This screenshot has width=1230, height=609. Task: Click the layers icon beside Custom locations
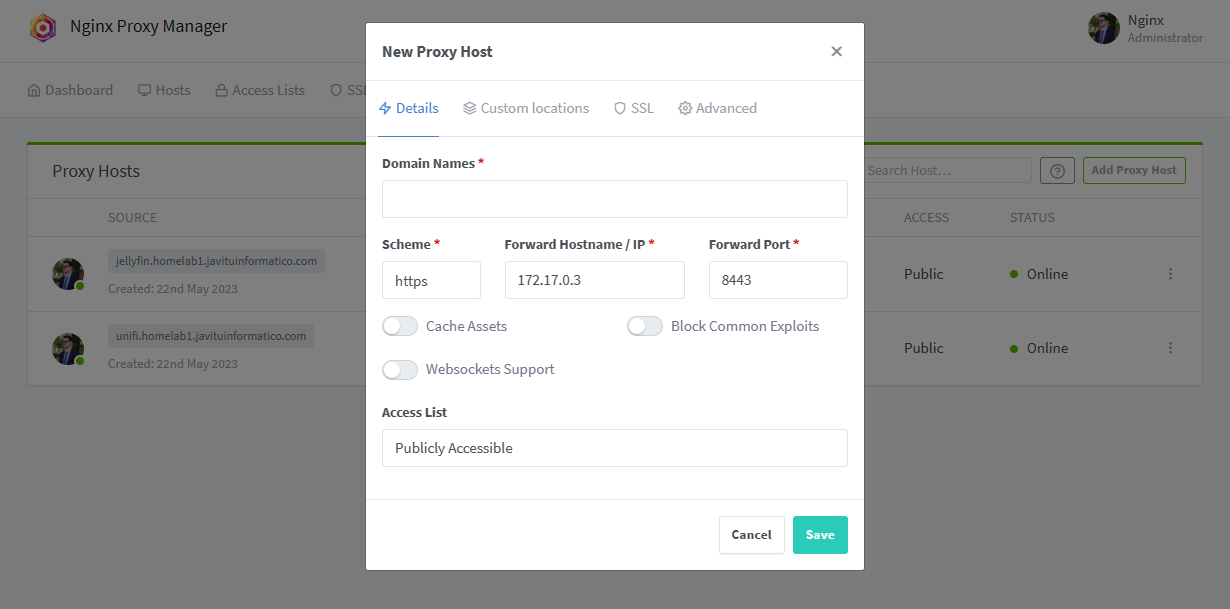(470, 107)
